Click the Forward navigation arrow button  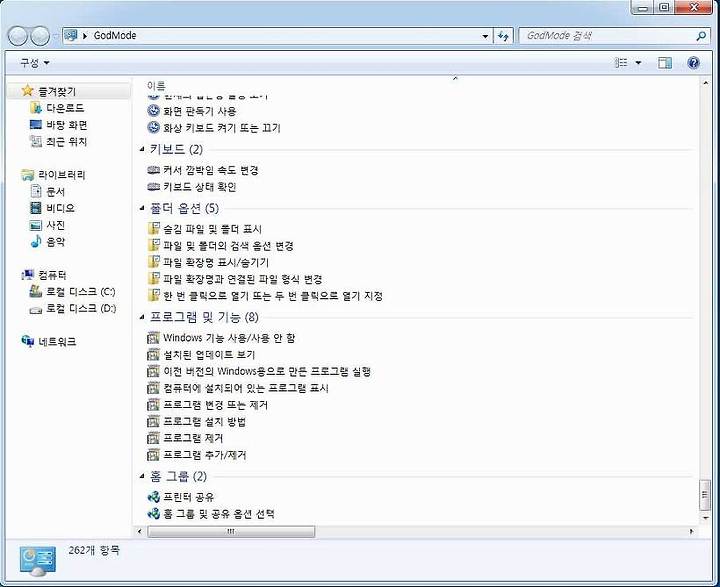point(40,36)
